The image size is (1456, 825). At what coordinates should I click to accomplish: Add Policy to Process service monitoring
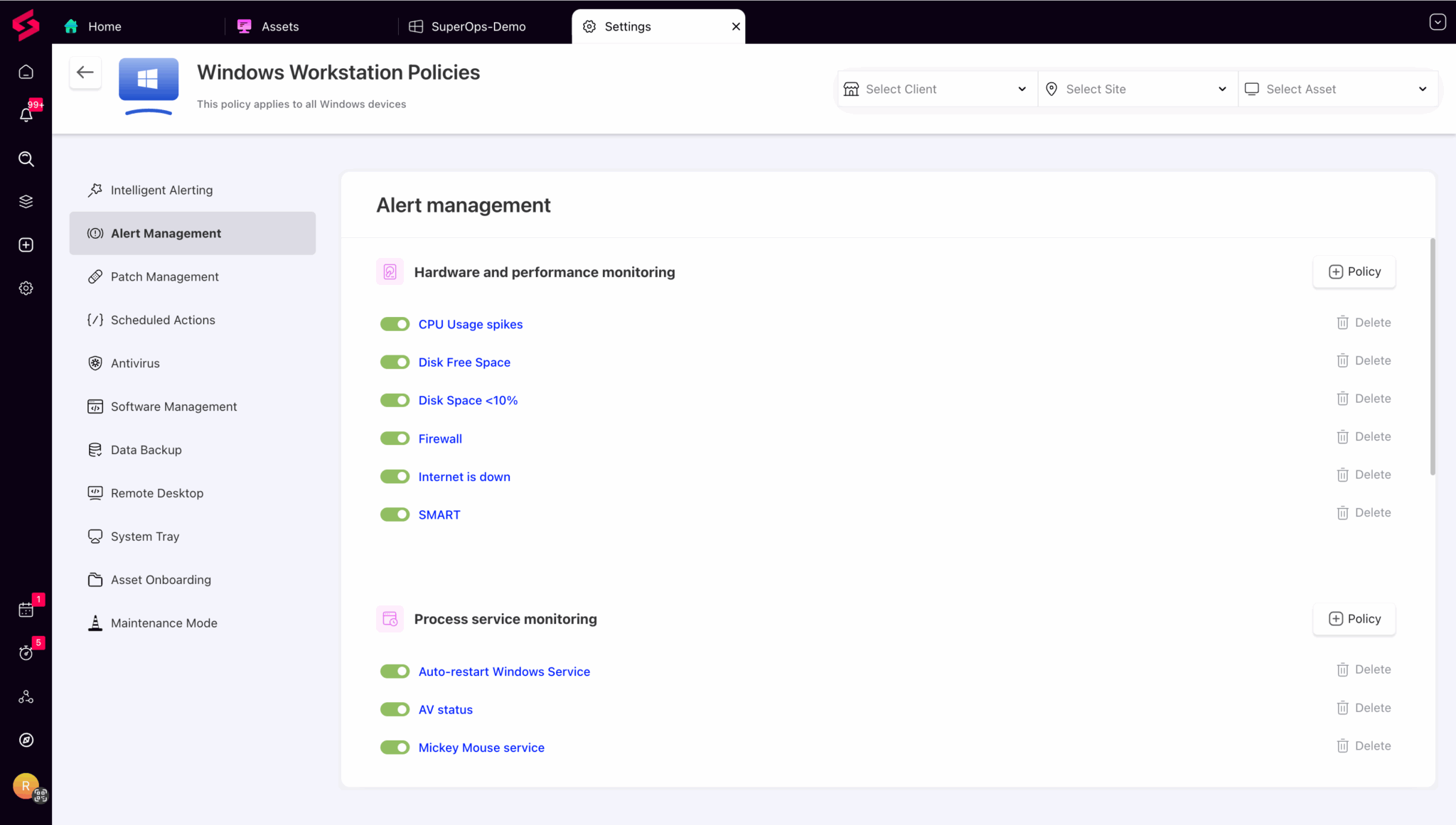1354,619
